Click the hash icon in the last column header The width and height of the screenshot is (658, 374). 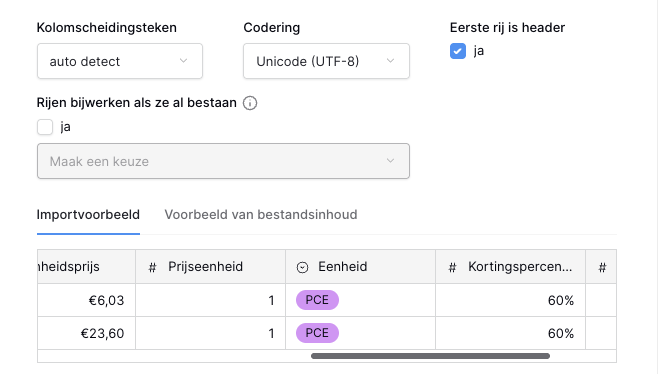602,267
